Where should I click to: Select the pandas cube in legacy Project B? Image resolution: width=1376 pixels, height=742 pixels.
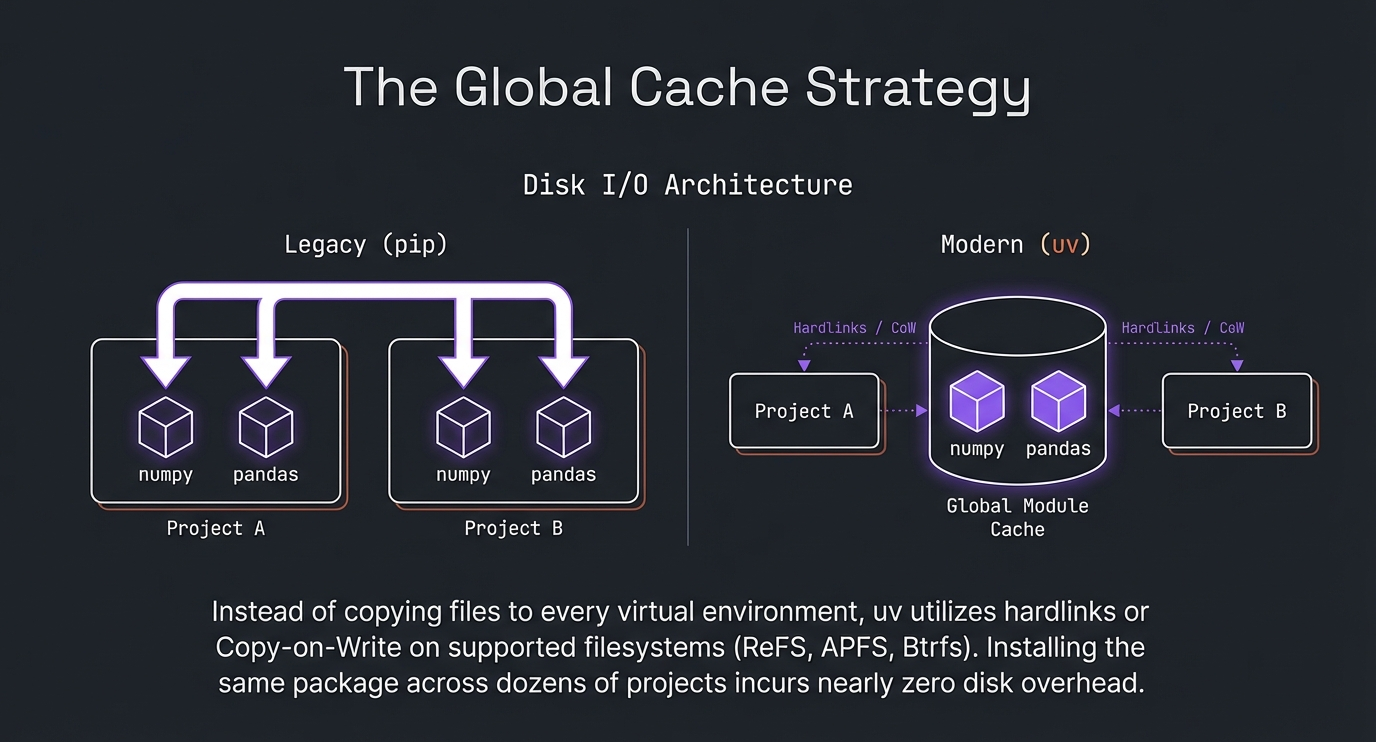pyautogui.click(x=563, y=425)
